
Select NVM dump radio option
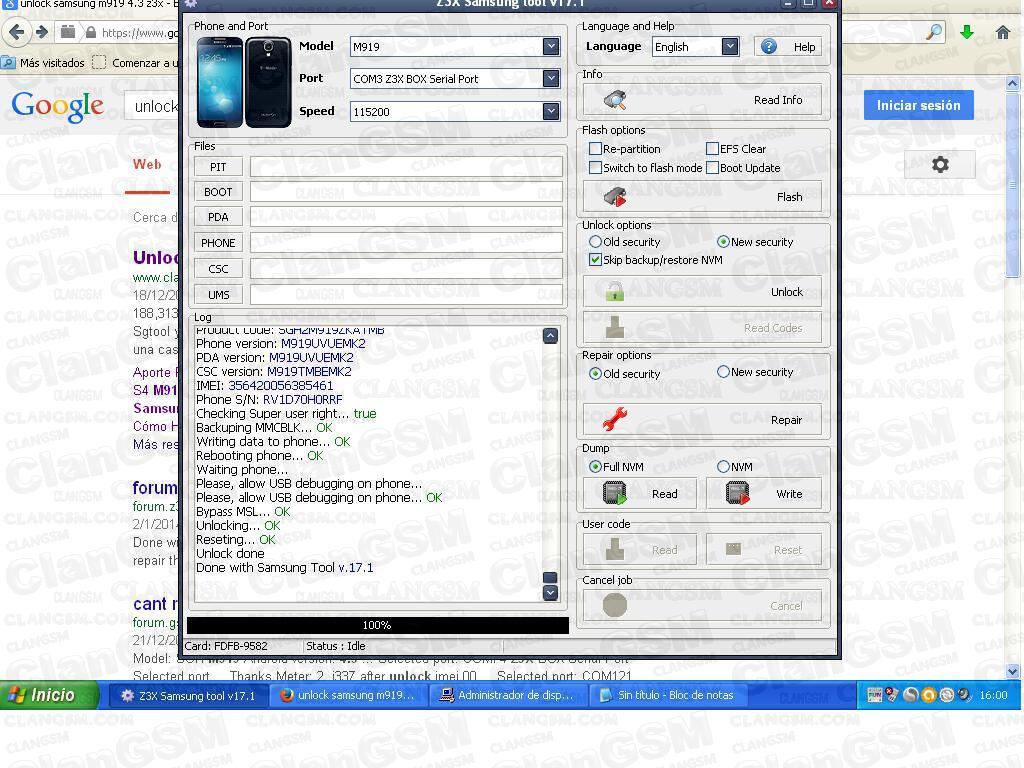coord(723,466)
